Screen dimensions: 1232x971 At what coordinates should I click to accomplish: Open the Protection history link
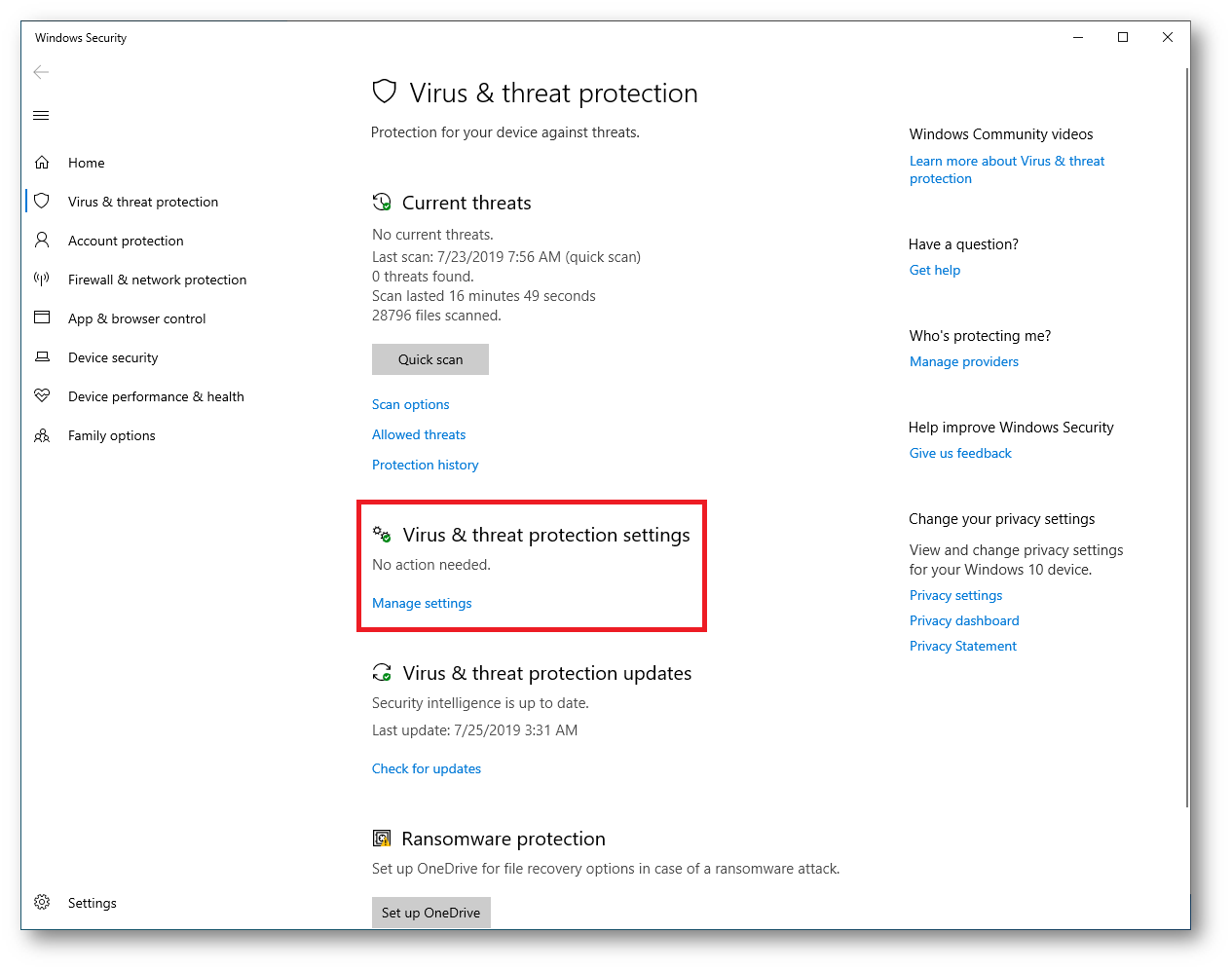click(426, 465)
